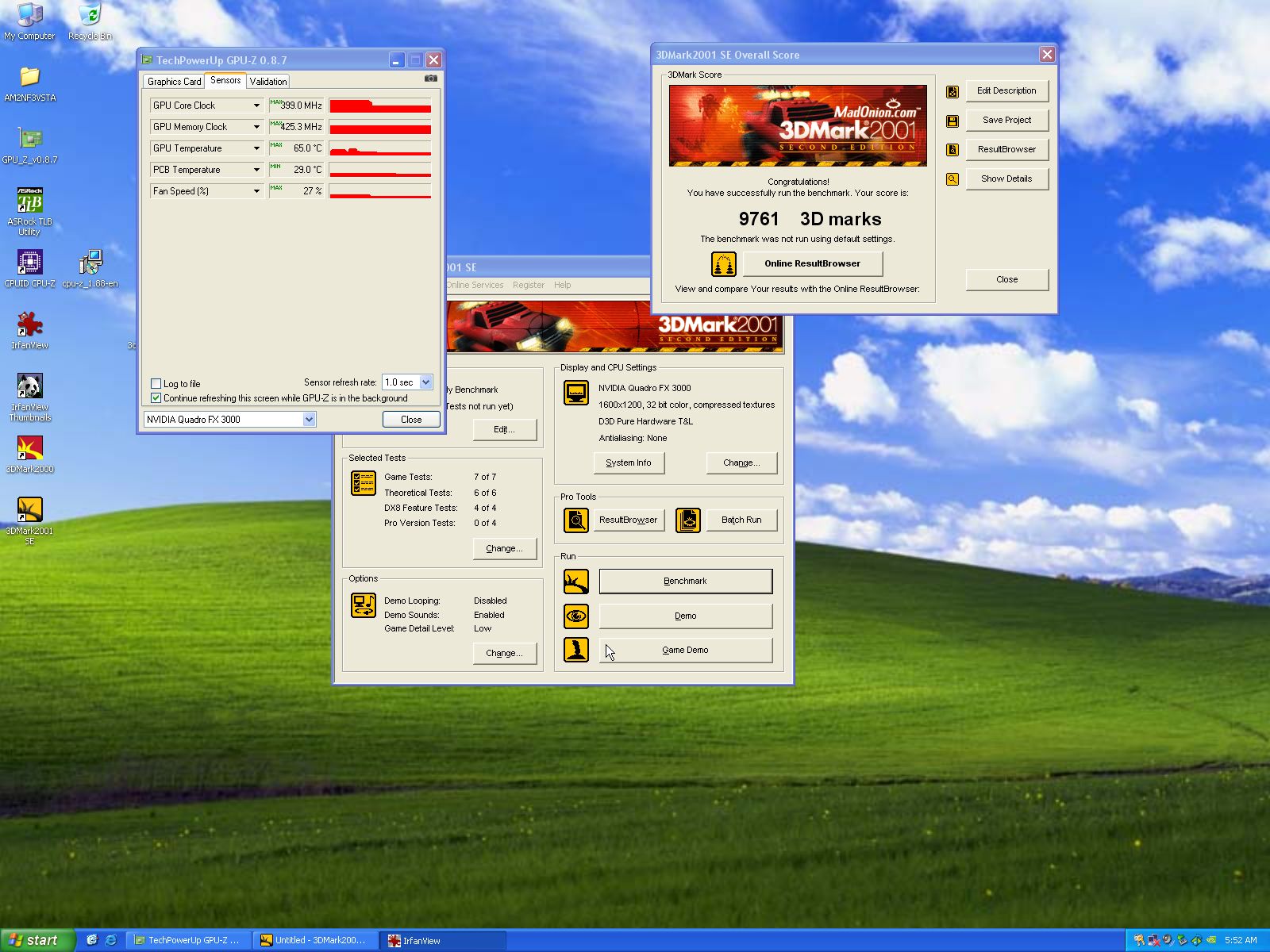Click the GPU Core Clock 399.0 MHz value
Image resolution: width=1270 pixels, height=952 pixels.
296,106
